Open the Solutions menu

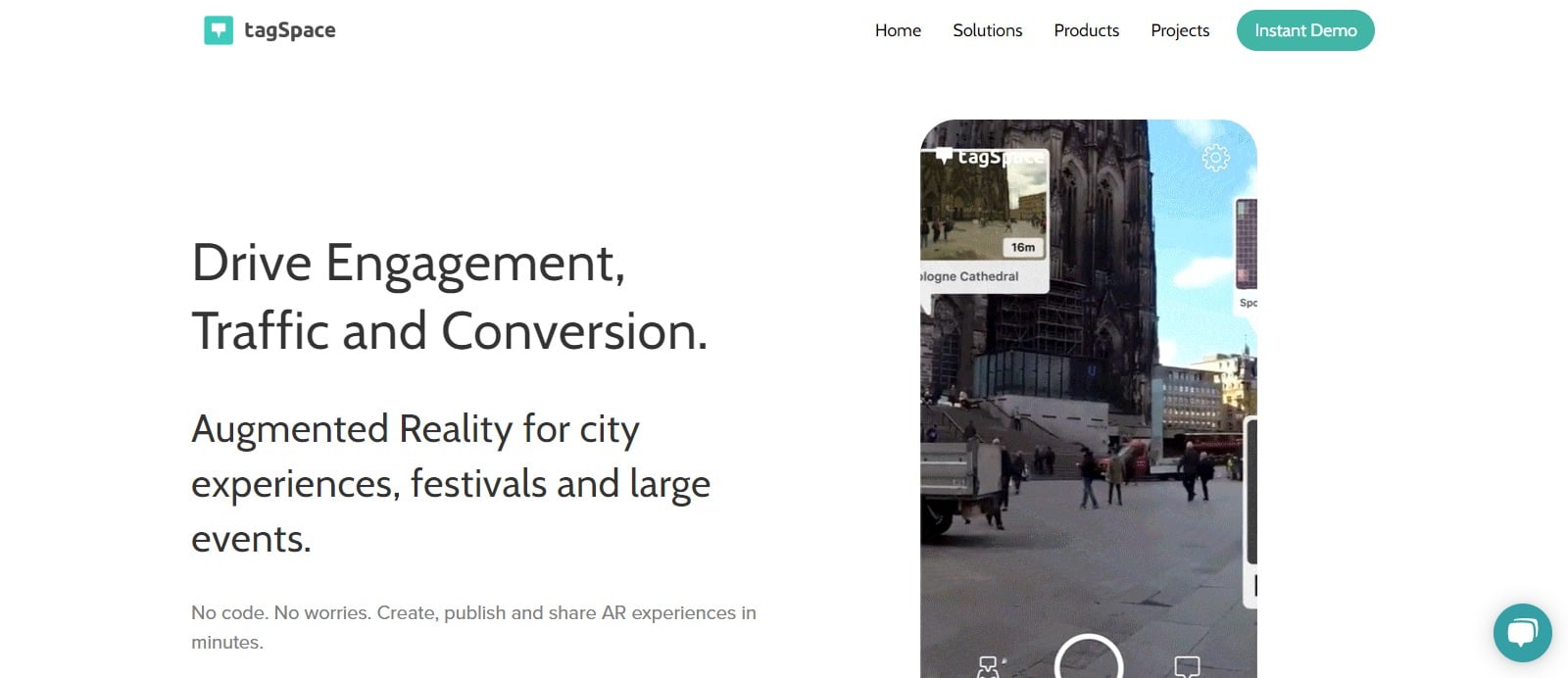pos(987,30)
